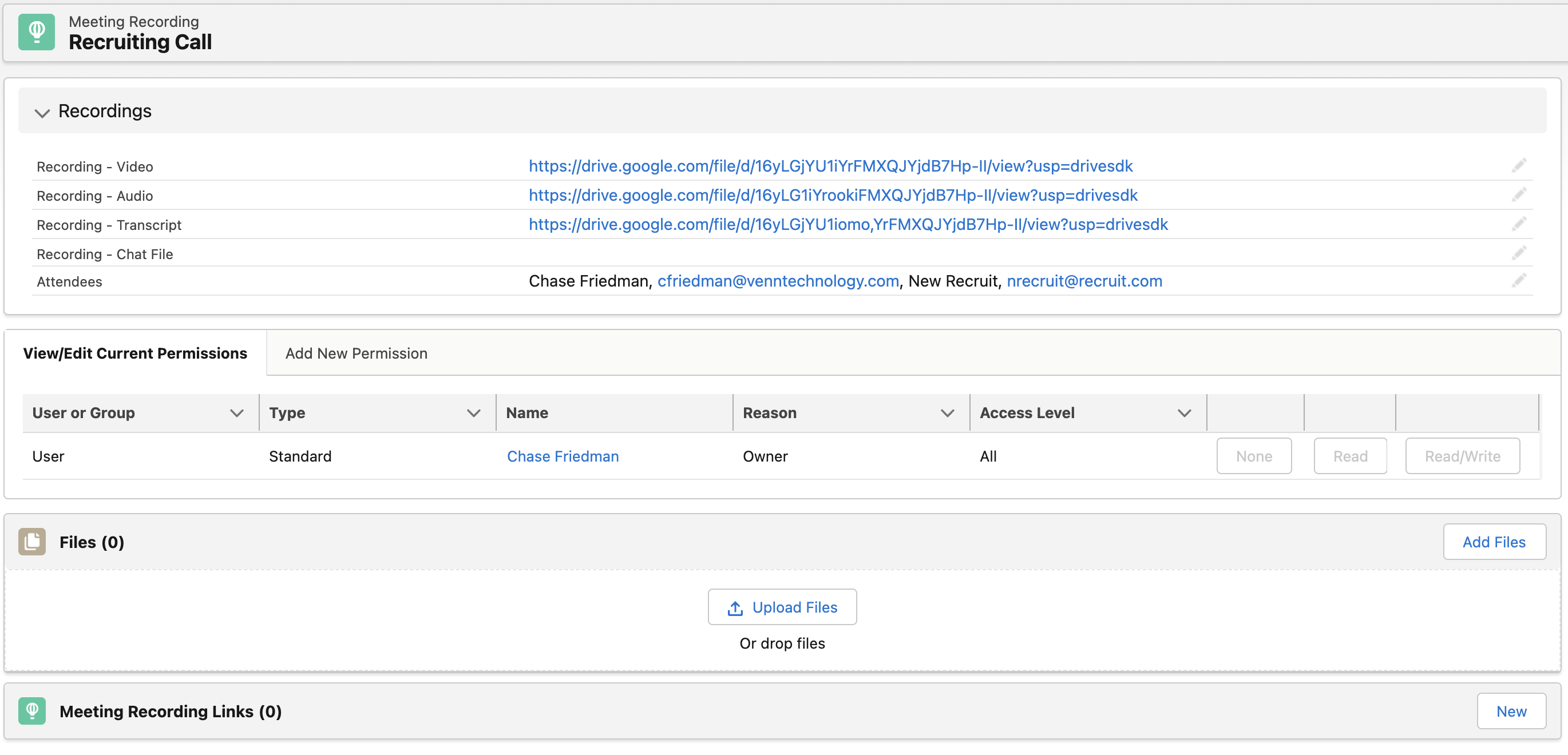Open the Access Level column dropdown
The width and height of the screenshot is (1568, 755).
1183,412
